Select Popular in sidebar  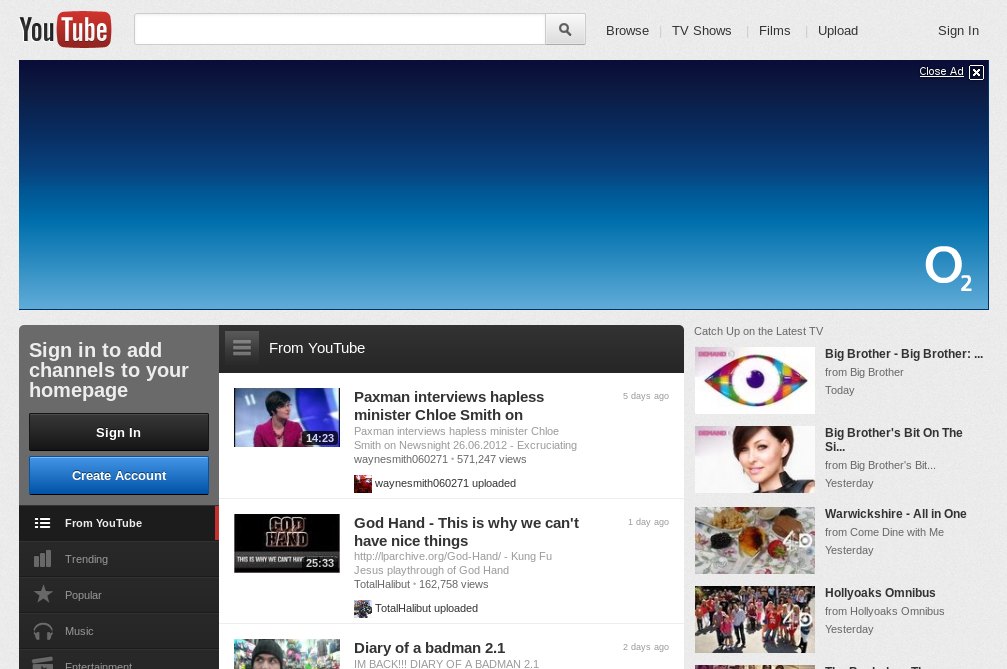click(x=119, y=595)
